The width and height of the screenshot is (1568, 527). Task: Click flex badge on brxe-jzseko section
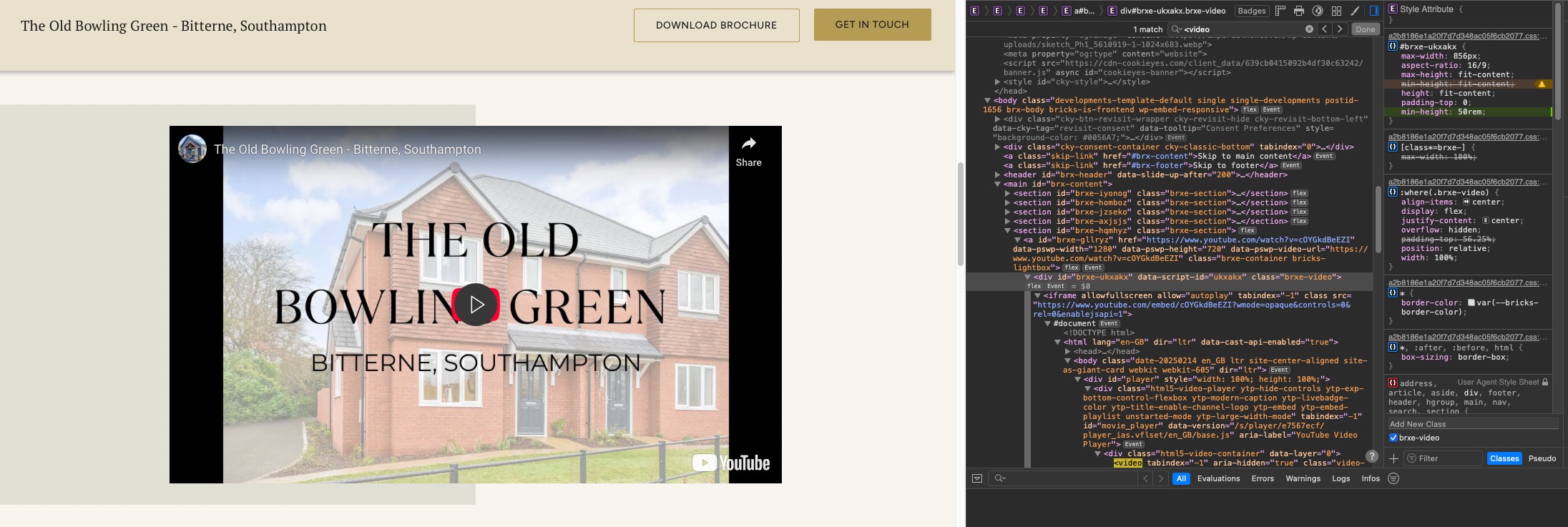click(x=1300, y=212)
